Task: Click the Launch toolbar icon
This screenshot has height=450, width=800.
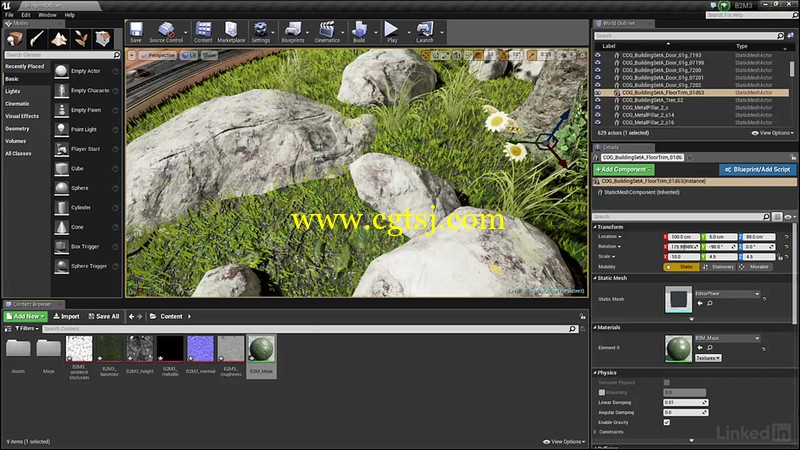Action: click(x=424, y=32)
